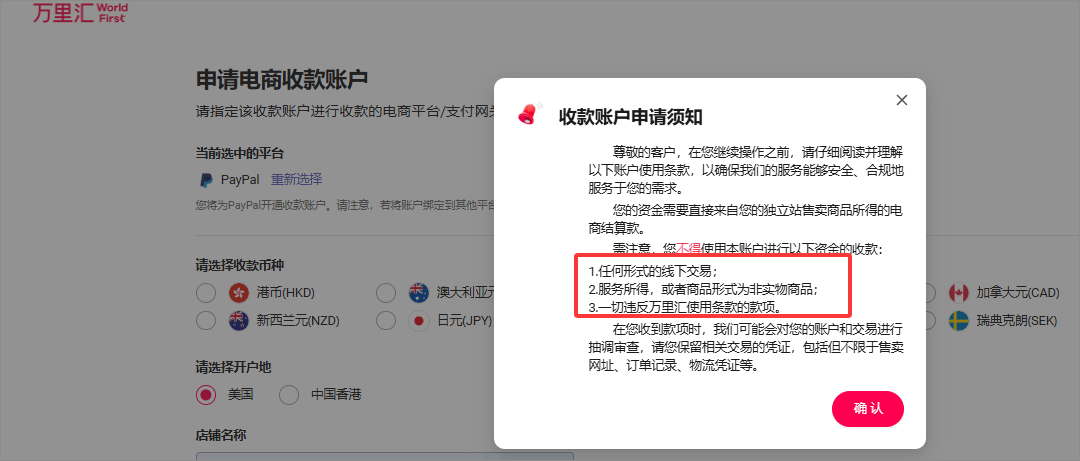Image resolution: width=1080 pixels, height=461 pixels.
Task: Click the PayPal logo icon
Action: click(x=206, y=181)
